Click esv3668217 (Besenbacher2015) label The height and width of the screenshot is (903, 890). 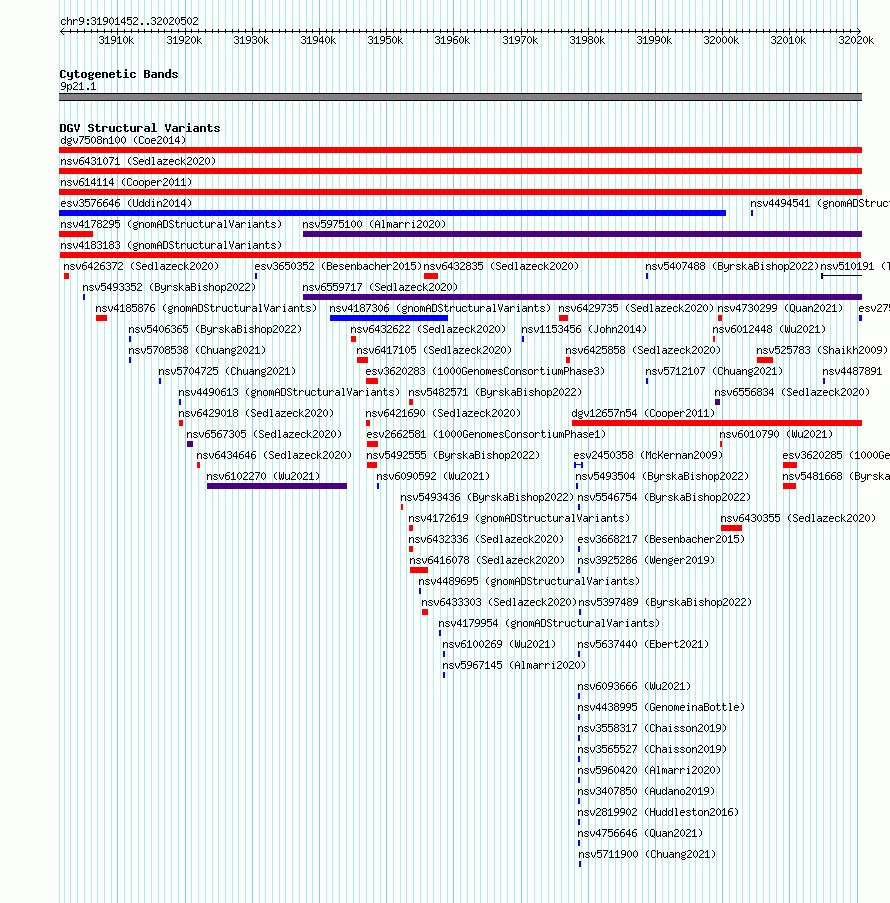[x=661, y=540]
